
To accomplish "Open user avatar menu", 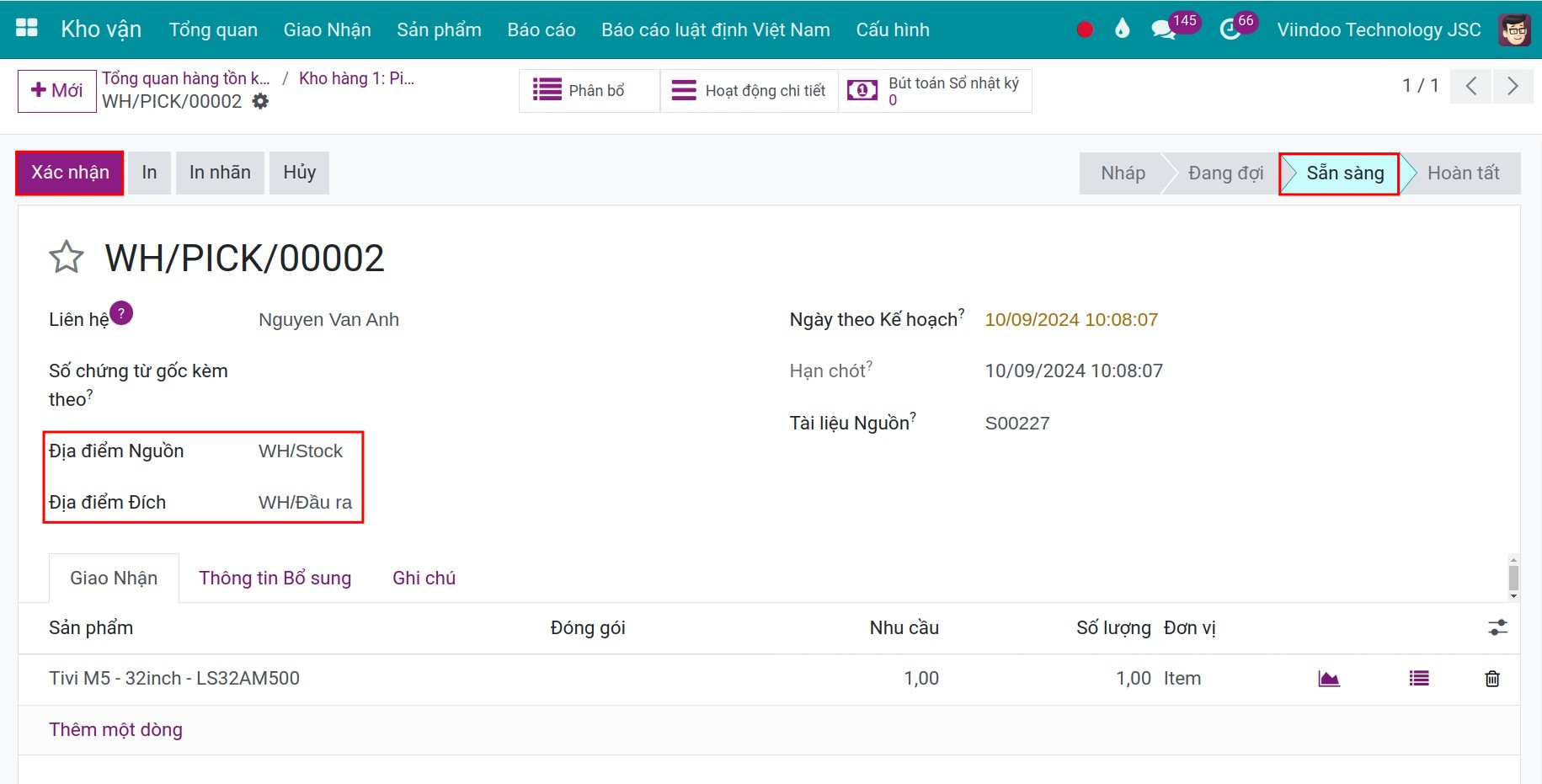I will pos(1514,29).
